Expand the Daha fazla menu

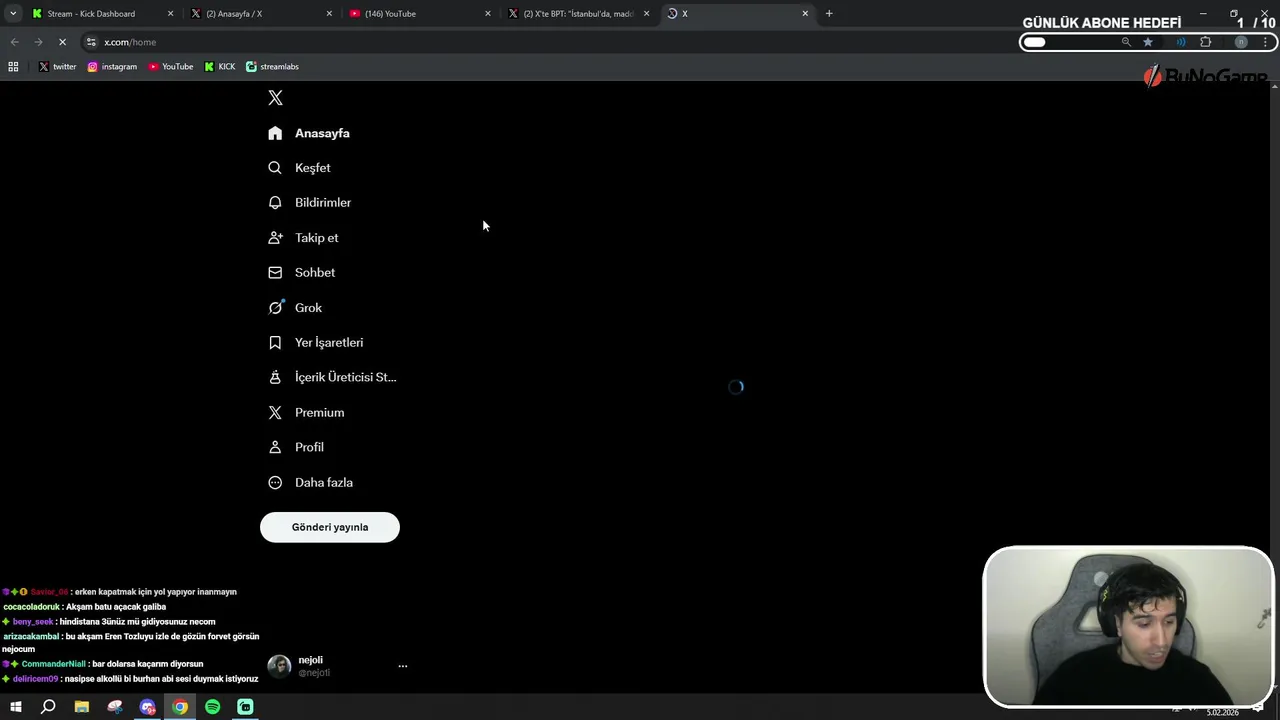coord(311,482)
